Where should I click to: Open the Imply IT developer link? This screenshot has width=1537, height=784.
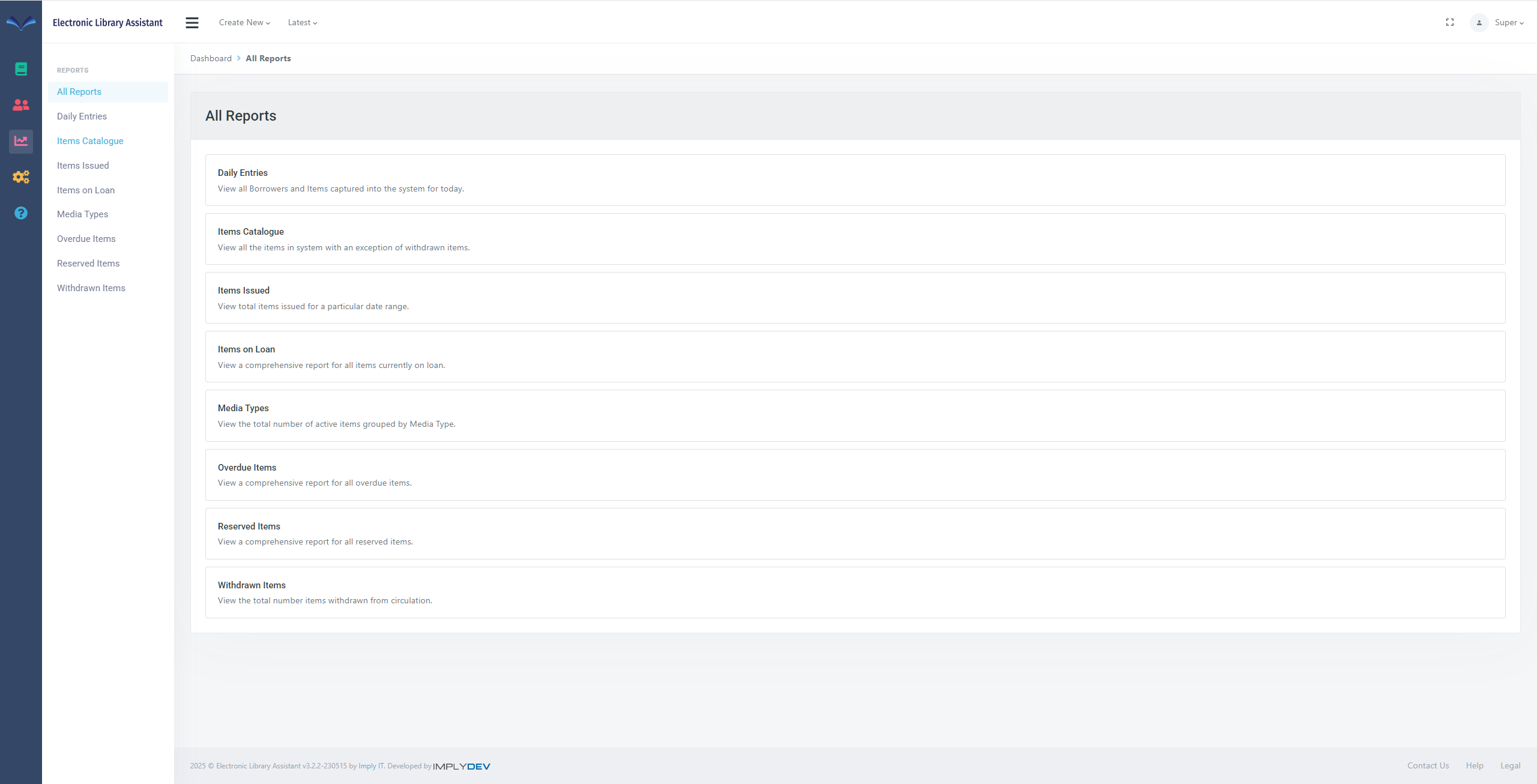point(370,766)
